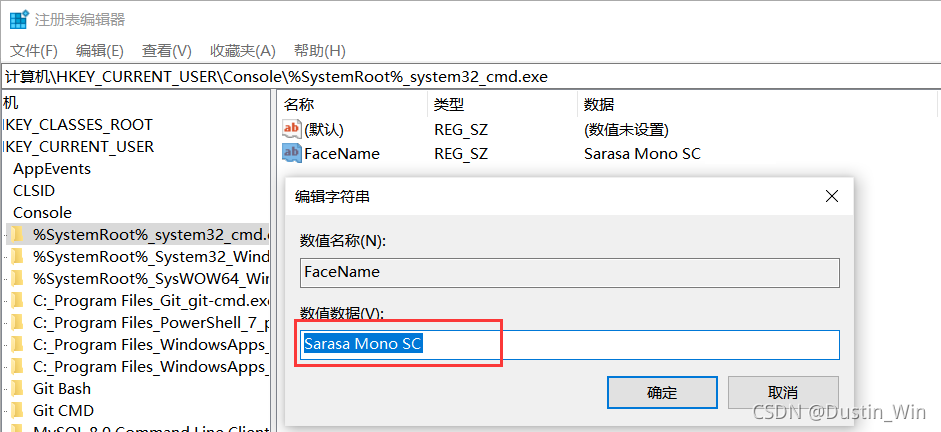Viewport: 941px width, 432px height.
Task: Select the C:_Program Files_PowerShell_7 key name
Action: click(x=151, y=323)
